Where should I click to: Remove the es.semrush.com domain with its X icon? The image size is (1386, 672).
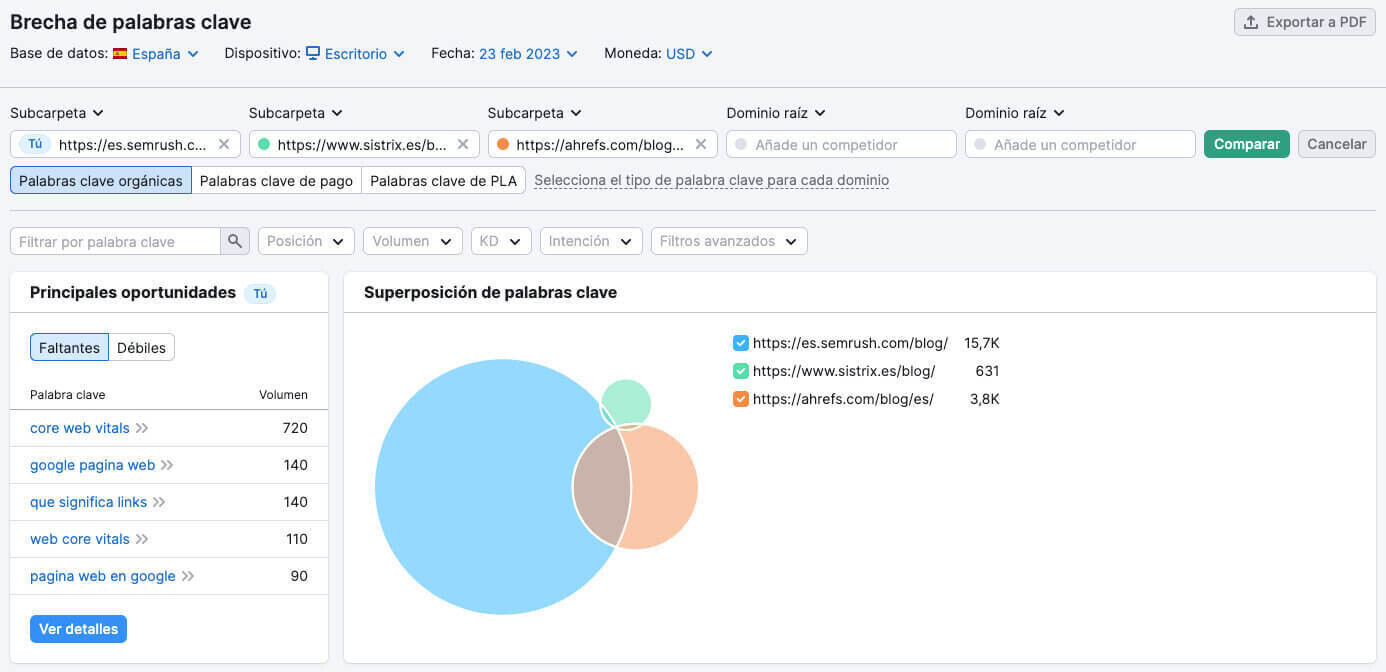pyautogui.click(x=224, y=144)
